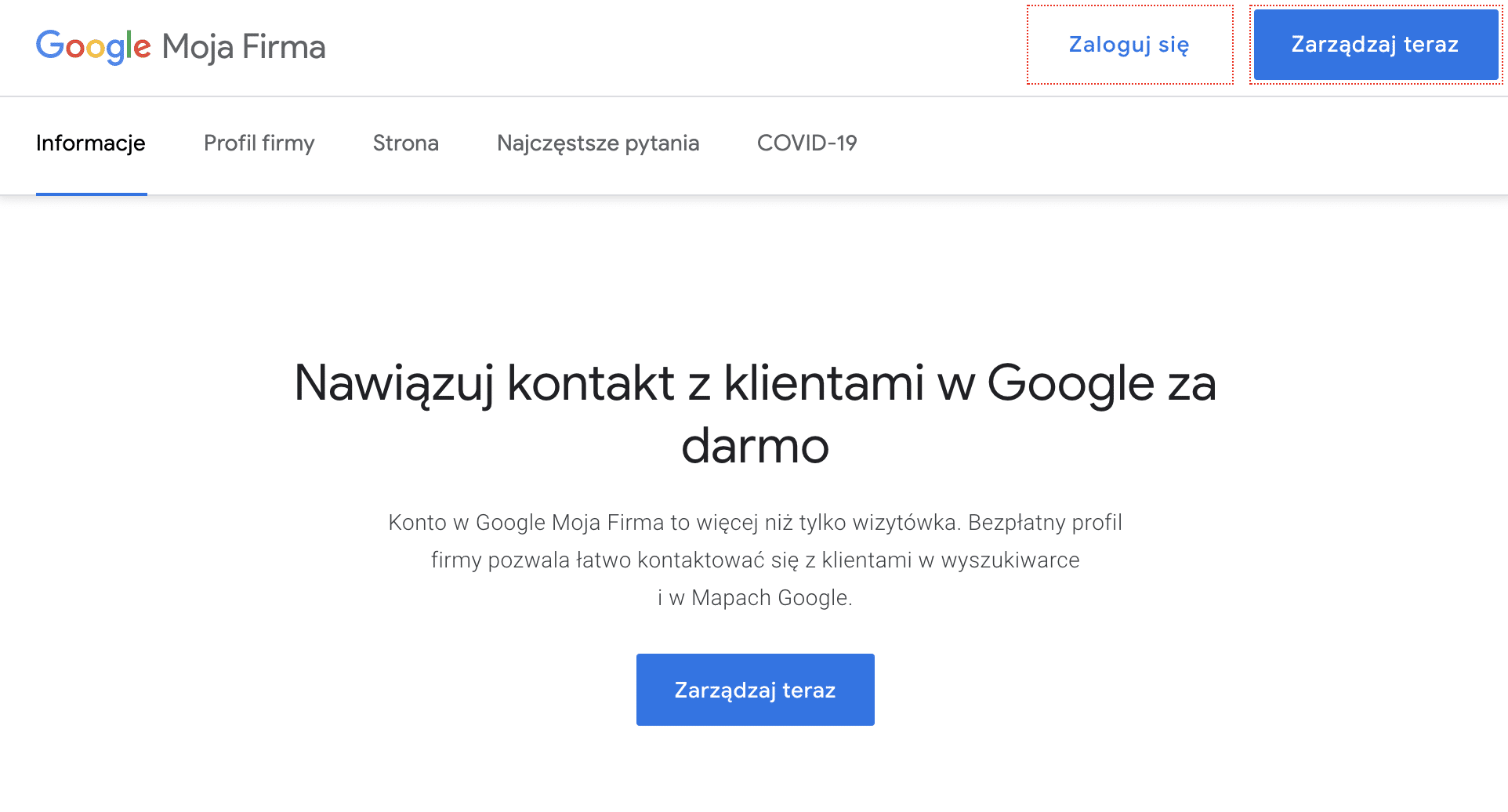The height and width of the screenshot is (812, 1508).
Task: Open the Moja Firma homepage via logo
Action: 180,46
